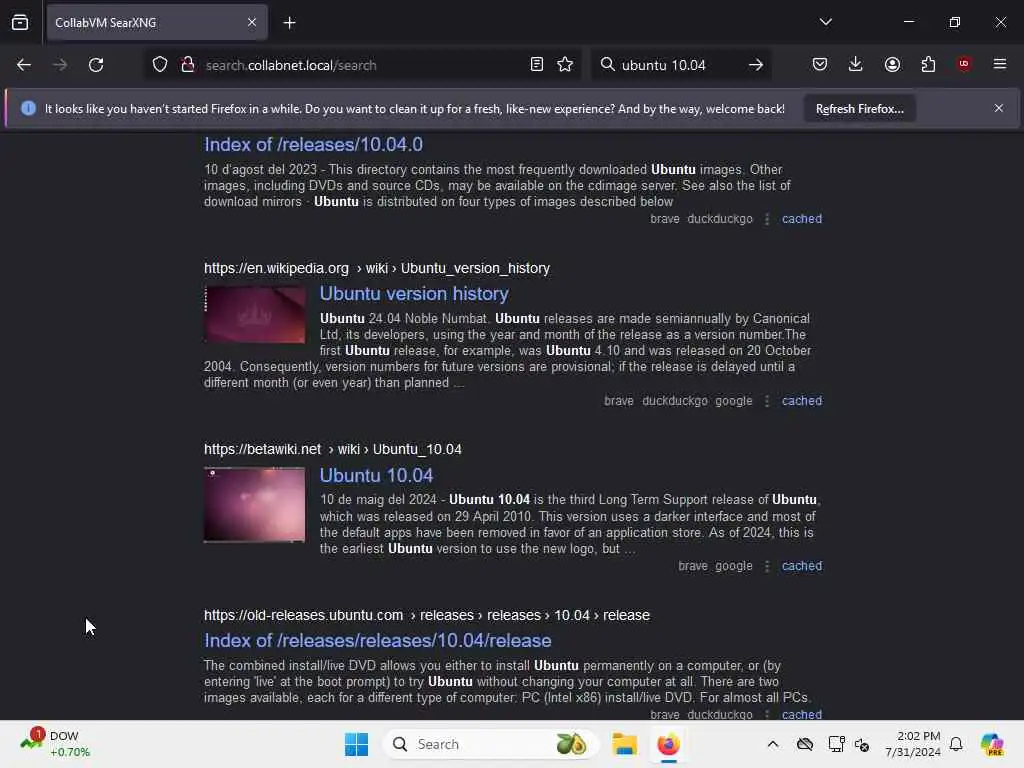Open the notifications bell icon

tap(956, 744)
